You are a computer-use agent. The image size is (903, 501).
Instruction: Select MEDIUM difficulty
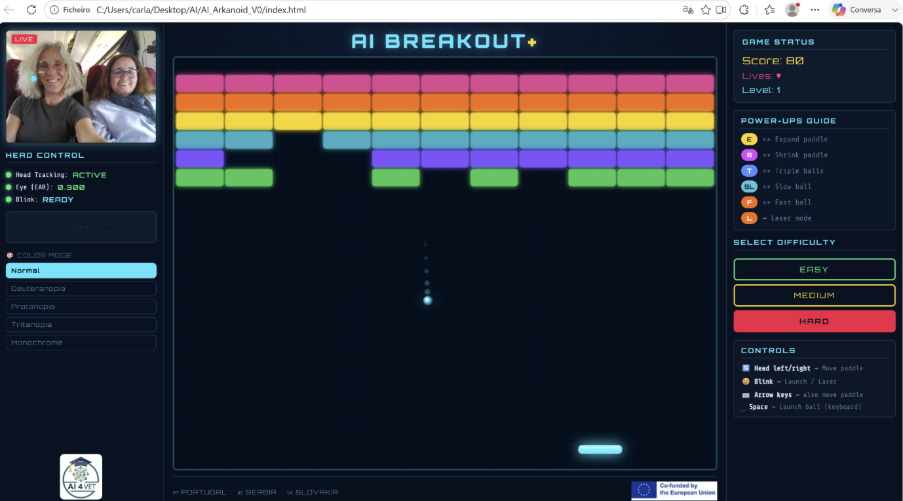(814, 295)
